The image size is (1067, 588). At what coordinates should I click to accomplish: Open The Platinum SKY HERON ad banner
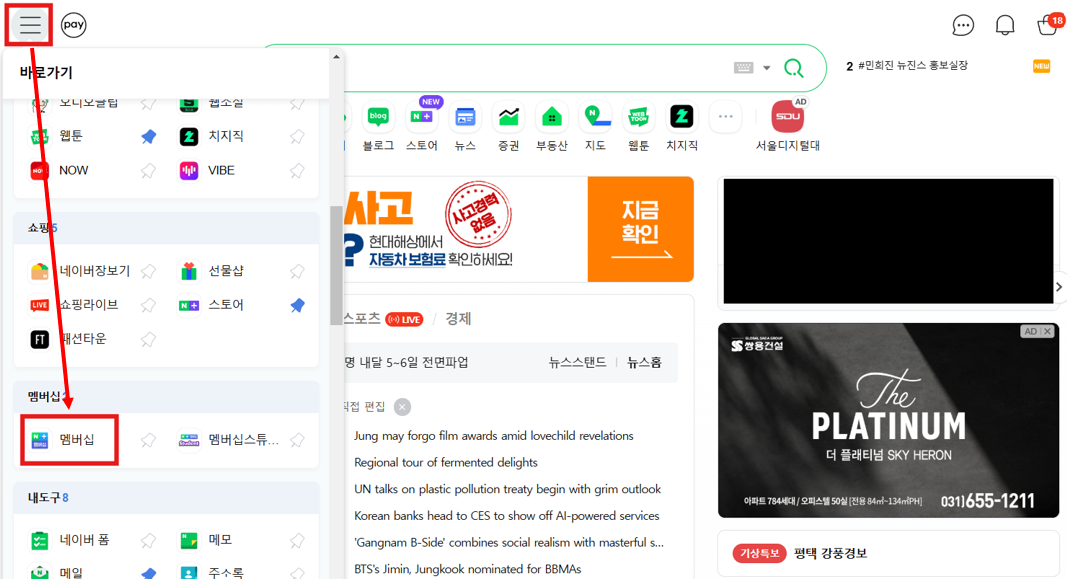coord(889,420)
